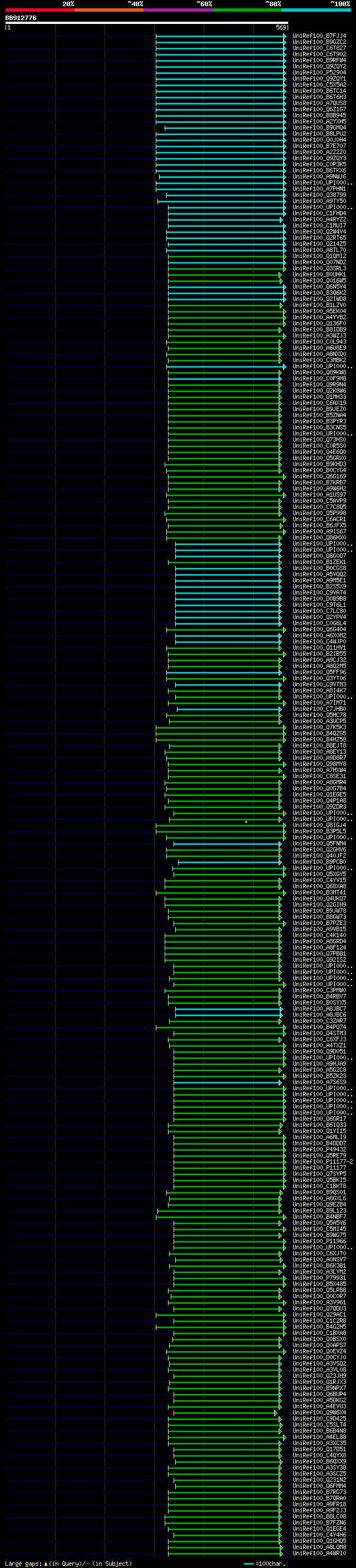Select the UniRef100_C1FHD4 label
The height and width of the screenshot is (1568, 356).
click(x=319, y=213)
